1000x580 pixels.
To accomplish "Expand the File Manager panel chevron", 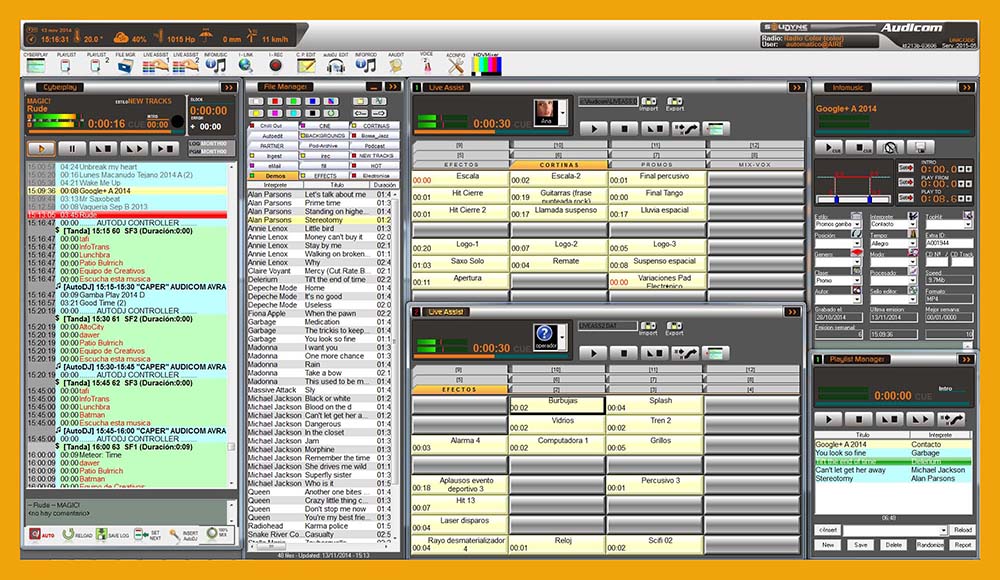I will pyautogui.click(x=392, y=87).
